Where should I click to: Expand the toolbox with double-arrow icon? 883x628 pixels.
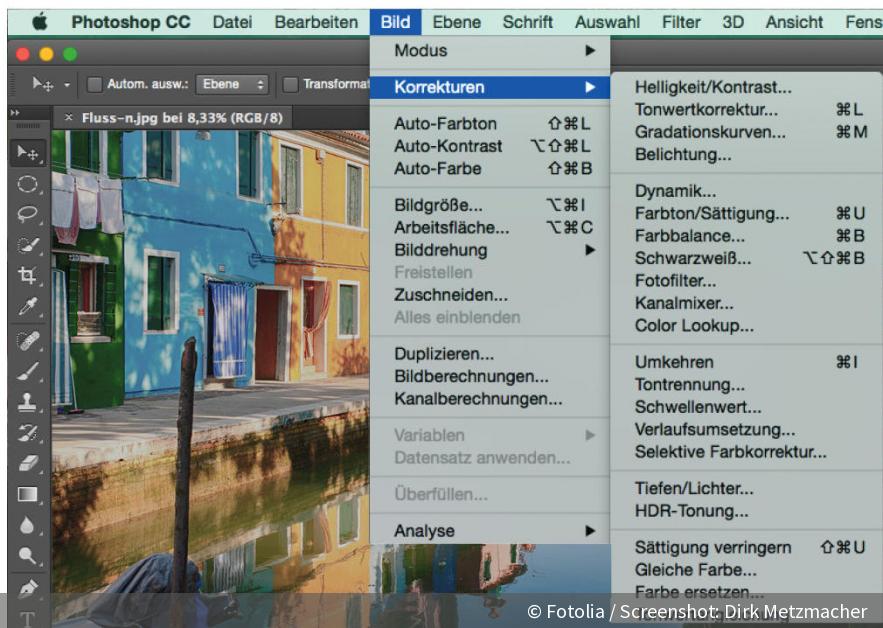click(x=15, y=113)
